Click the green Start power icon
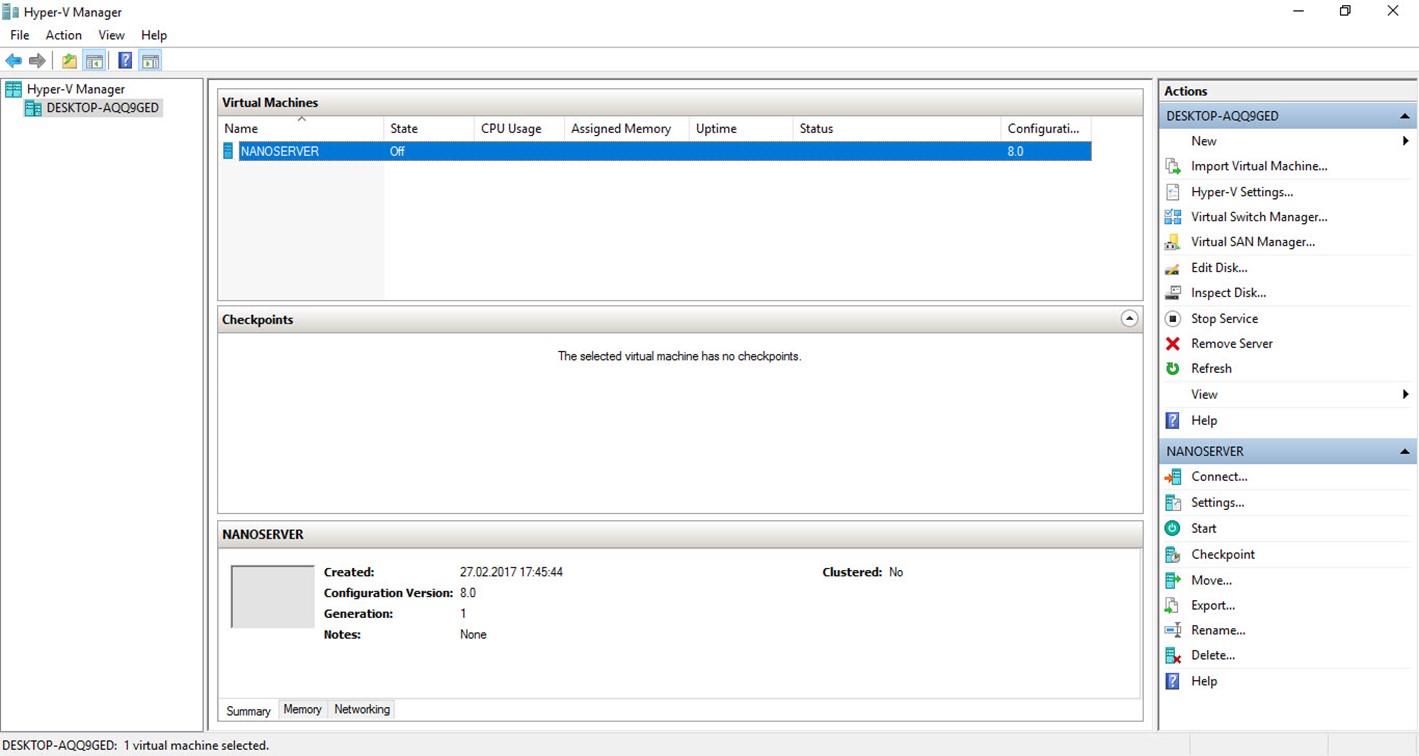 point(1173,528)
